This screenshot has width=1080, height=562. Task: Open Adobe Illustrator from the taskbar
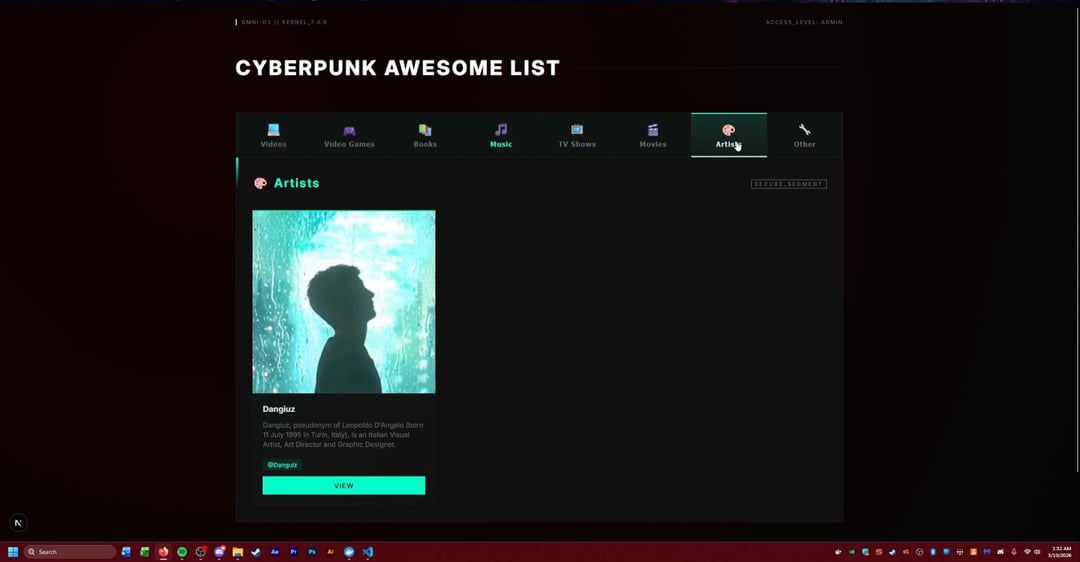[x=330, y=552]
